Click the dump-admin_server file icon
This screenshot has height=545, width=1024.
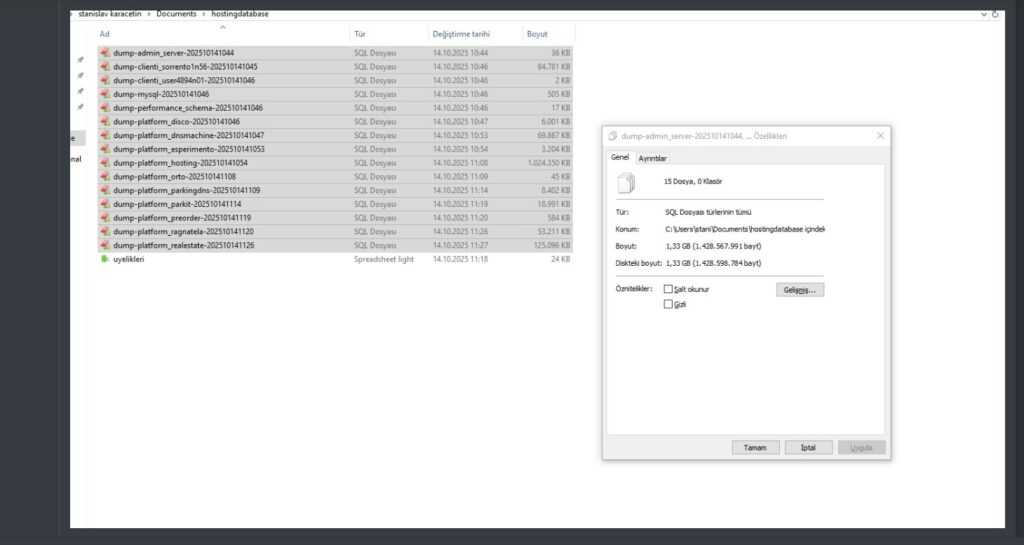pyautogui.click(x=104, y=52)
